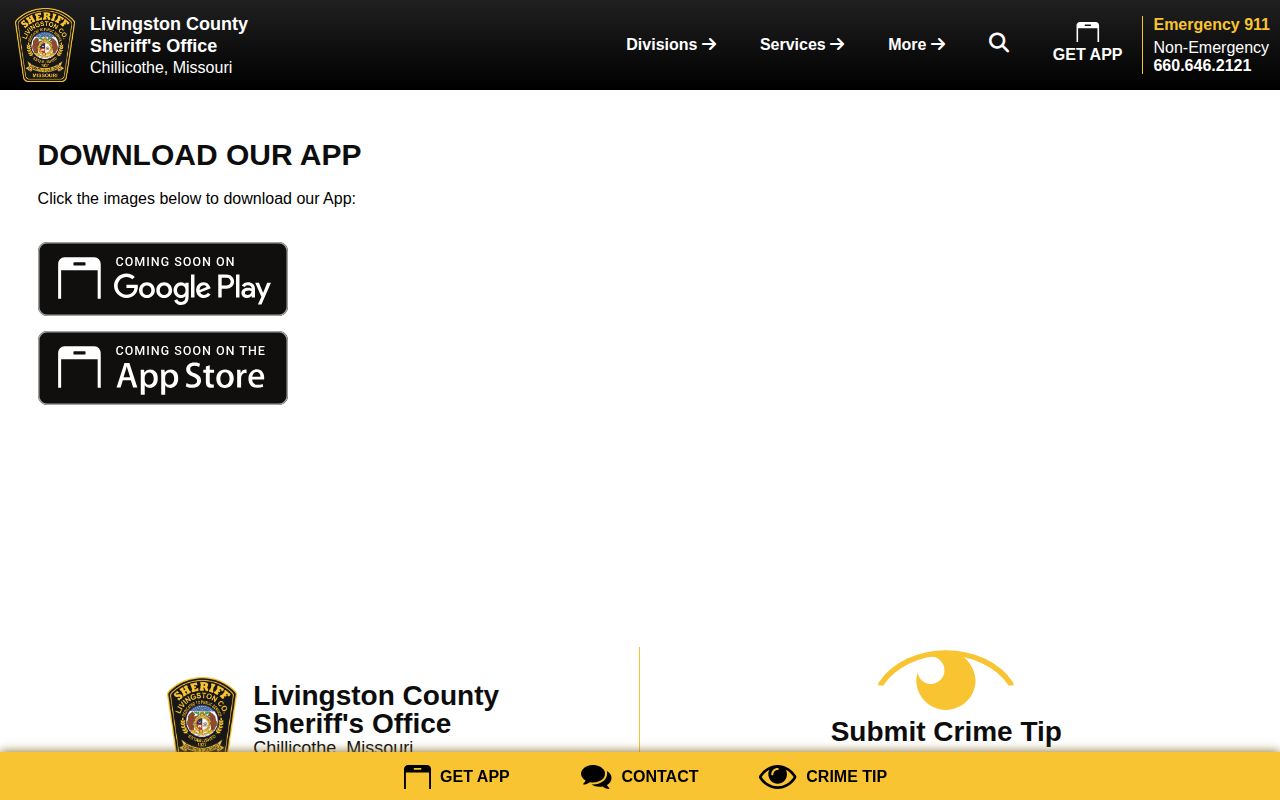Click the phone icon in bottom bar GET APP

pos(417,777)
